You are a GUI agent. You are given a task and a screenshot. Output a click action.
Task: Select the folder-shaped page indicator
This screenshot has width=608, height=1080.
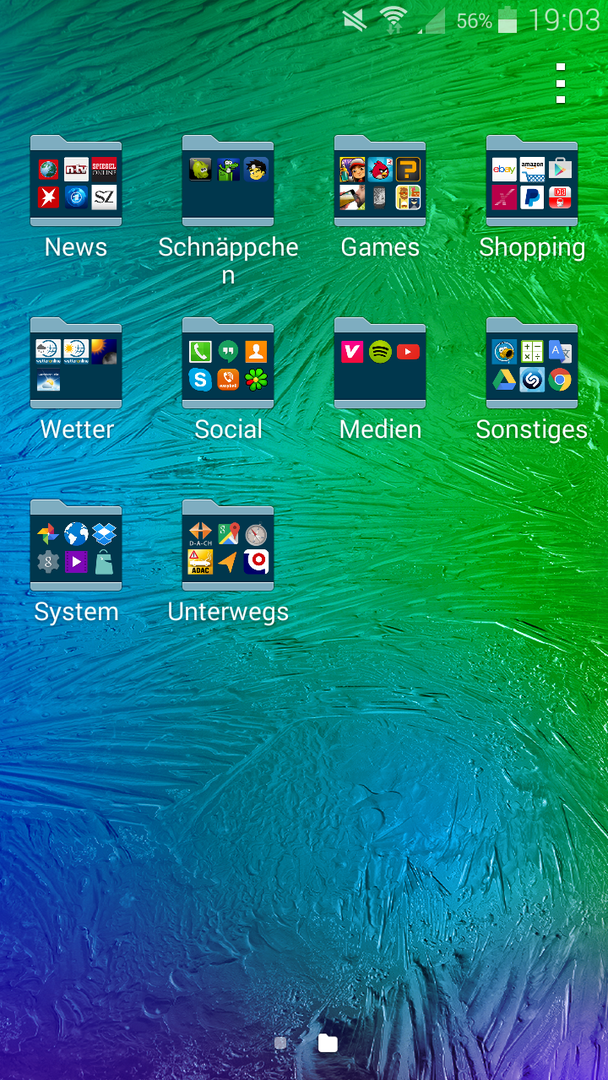pyautogui.click(x=328, y=1043)
